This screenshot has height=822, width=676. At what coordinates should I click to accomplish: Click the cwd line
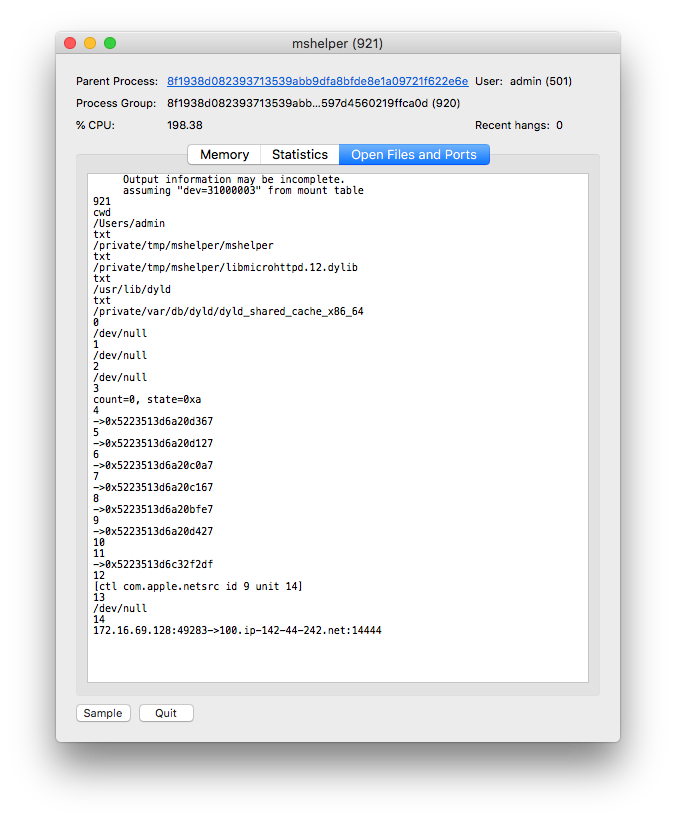[102, 212]
